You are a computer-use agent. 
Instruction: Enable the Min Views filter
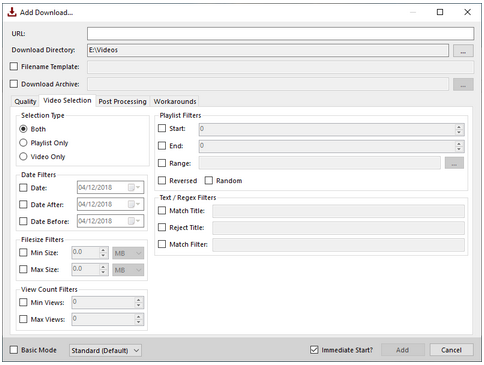[23, 302]
